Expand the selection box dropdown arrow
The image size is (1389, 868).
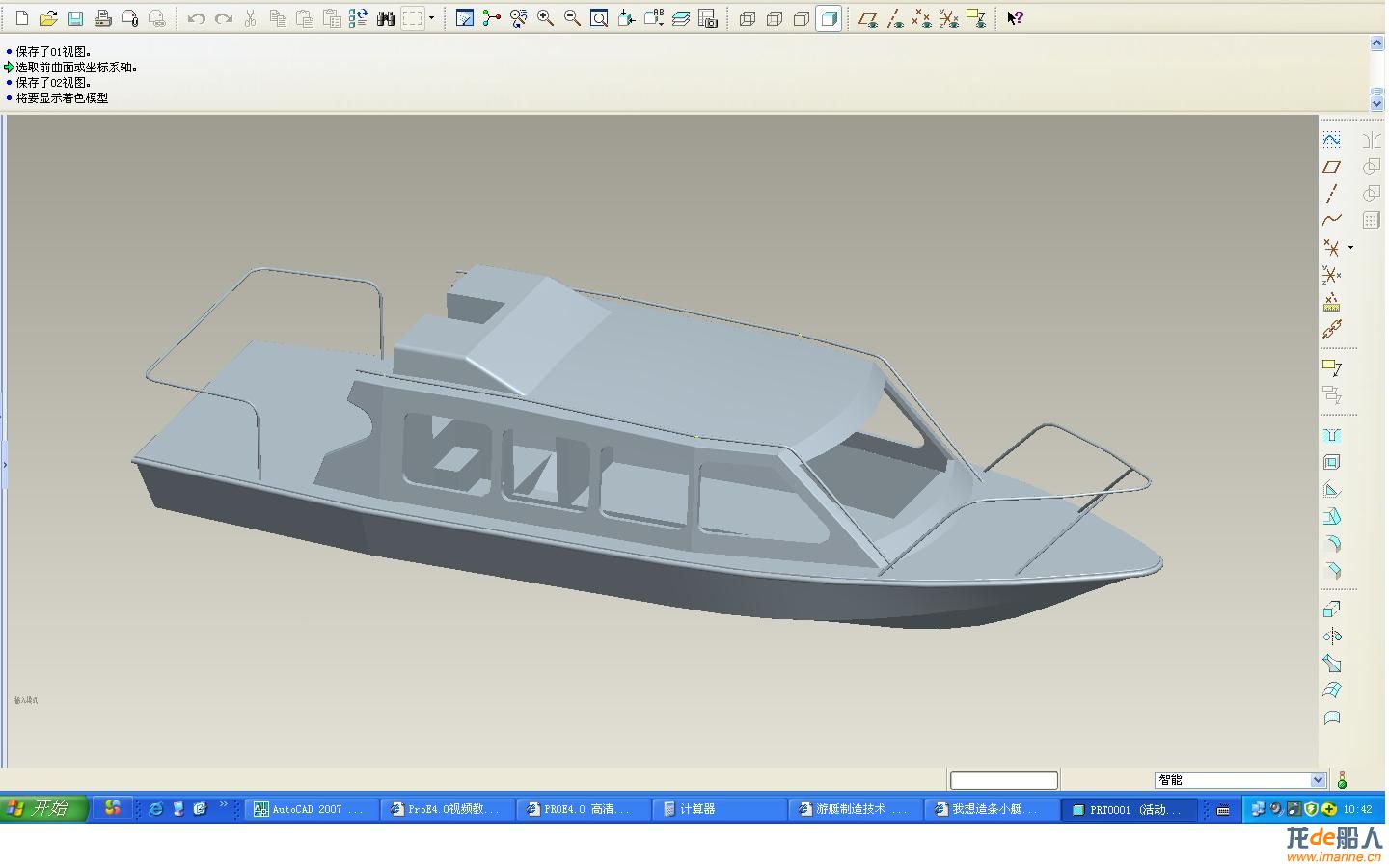(x=431, y=17)
